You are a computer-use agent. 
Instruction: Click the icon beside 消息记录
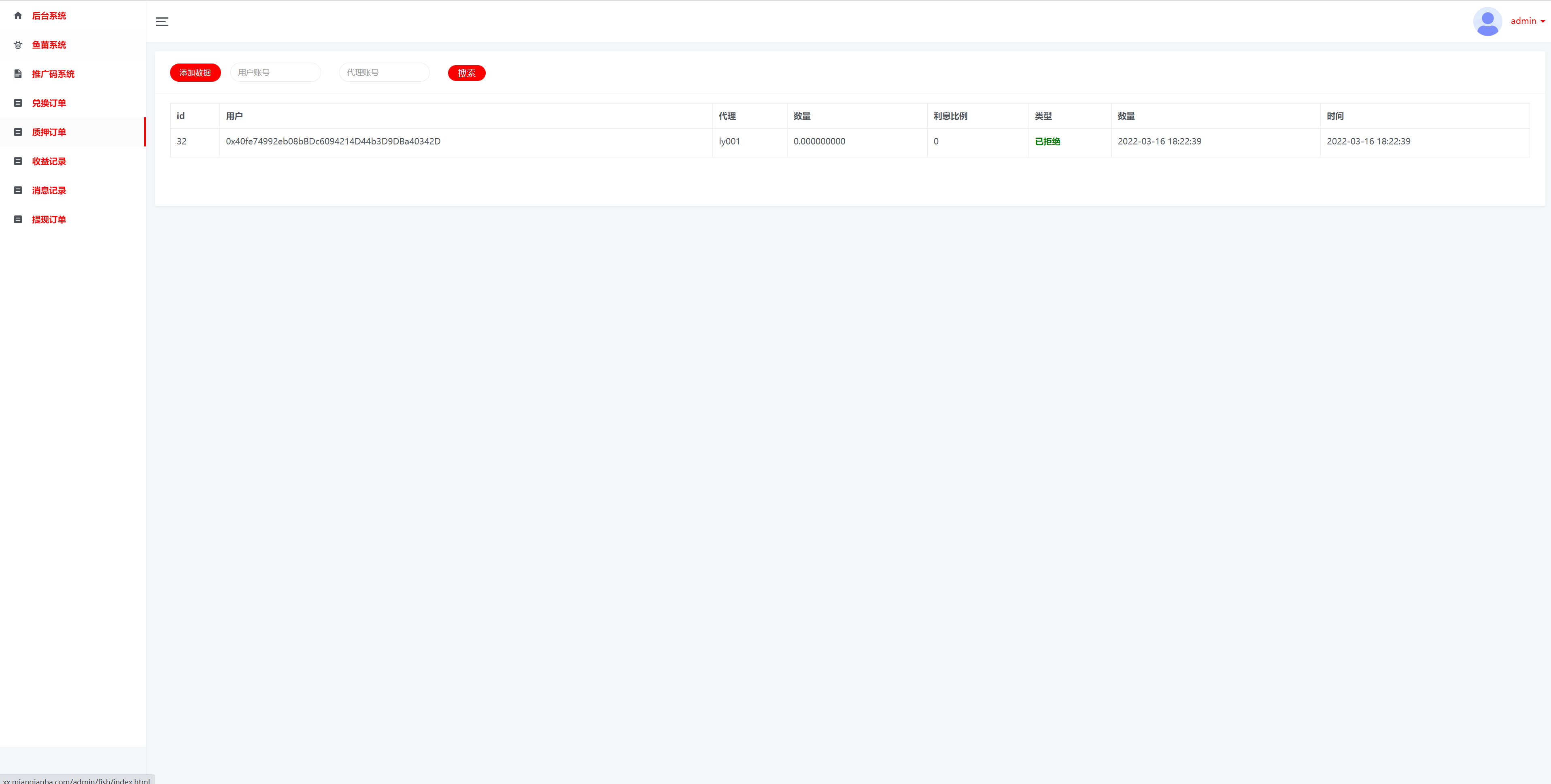point(17,190)
